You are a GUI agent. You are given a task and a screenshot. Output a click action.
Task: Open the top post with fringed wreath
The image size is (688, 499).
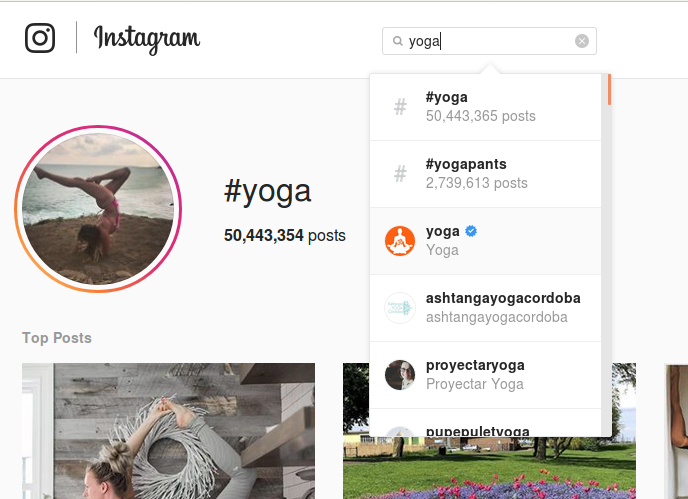point(168,431)
